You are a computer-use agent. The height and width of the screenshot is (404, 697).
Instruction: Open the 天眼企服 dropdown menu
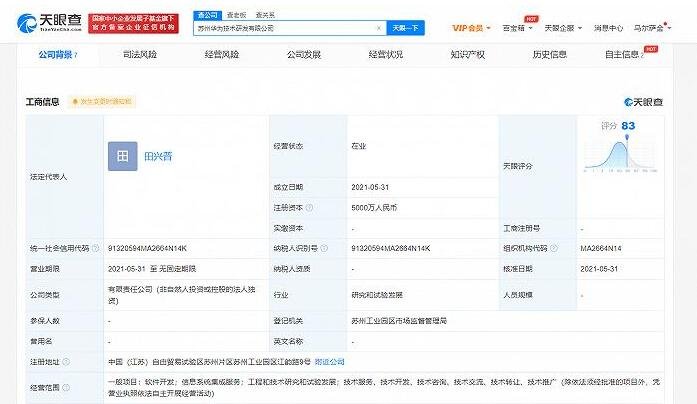(x=563, y=28)
